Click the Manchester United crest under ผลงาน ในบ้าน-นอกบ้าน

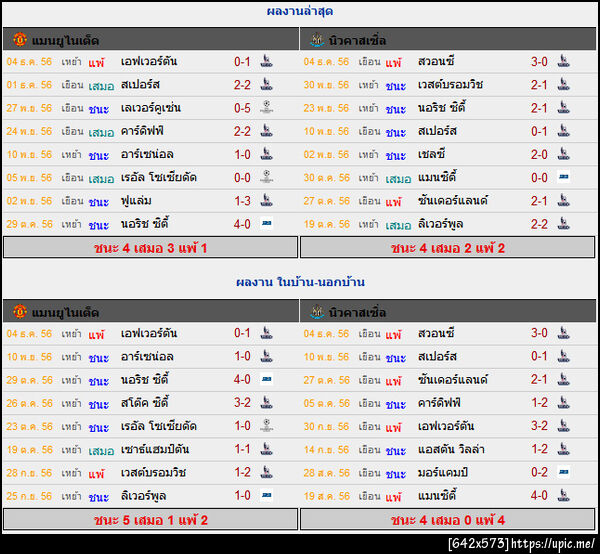(20, 311)
